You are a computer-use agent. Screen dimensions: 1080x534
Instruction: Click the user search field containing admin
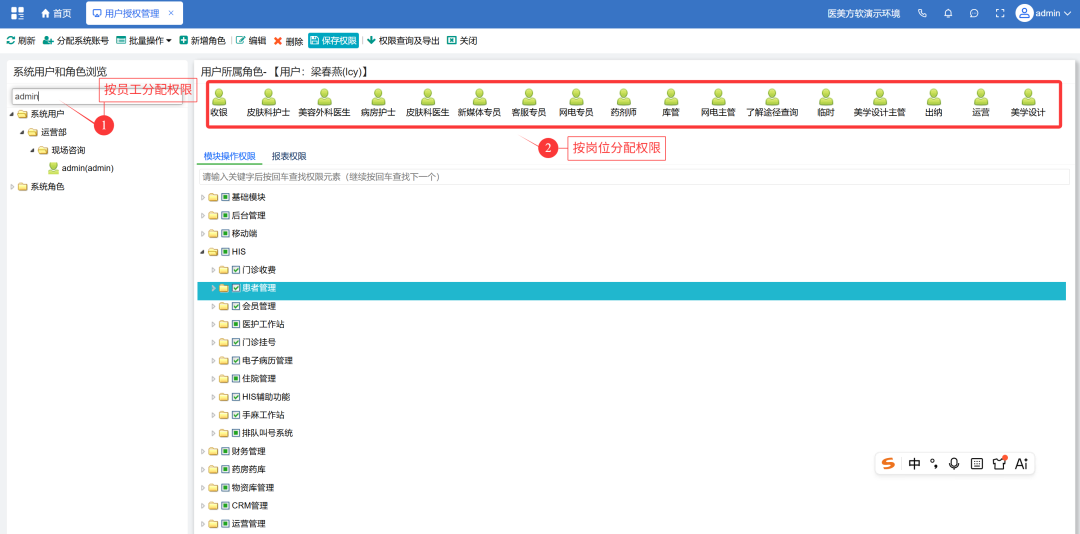coord(97,96)
